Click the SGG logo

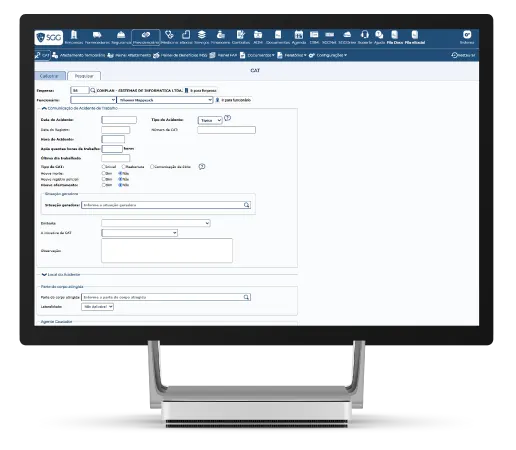49,37
